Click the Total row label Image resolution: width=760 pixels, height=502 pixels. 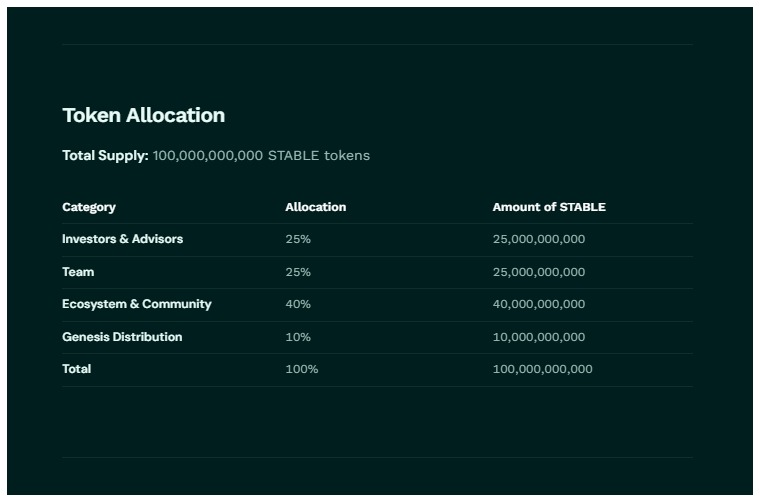click(77, 369)
